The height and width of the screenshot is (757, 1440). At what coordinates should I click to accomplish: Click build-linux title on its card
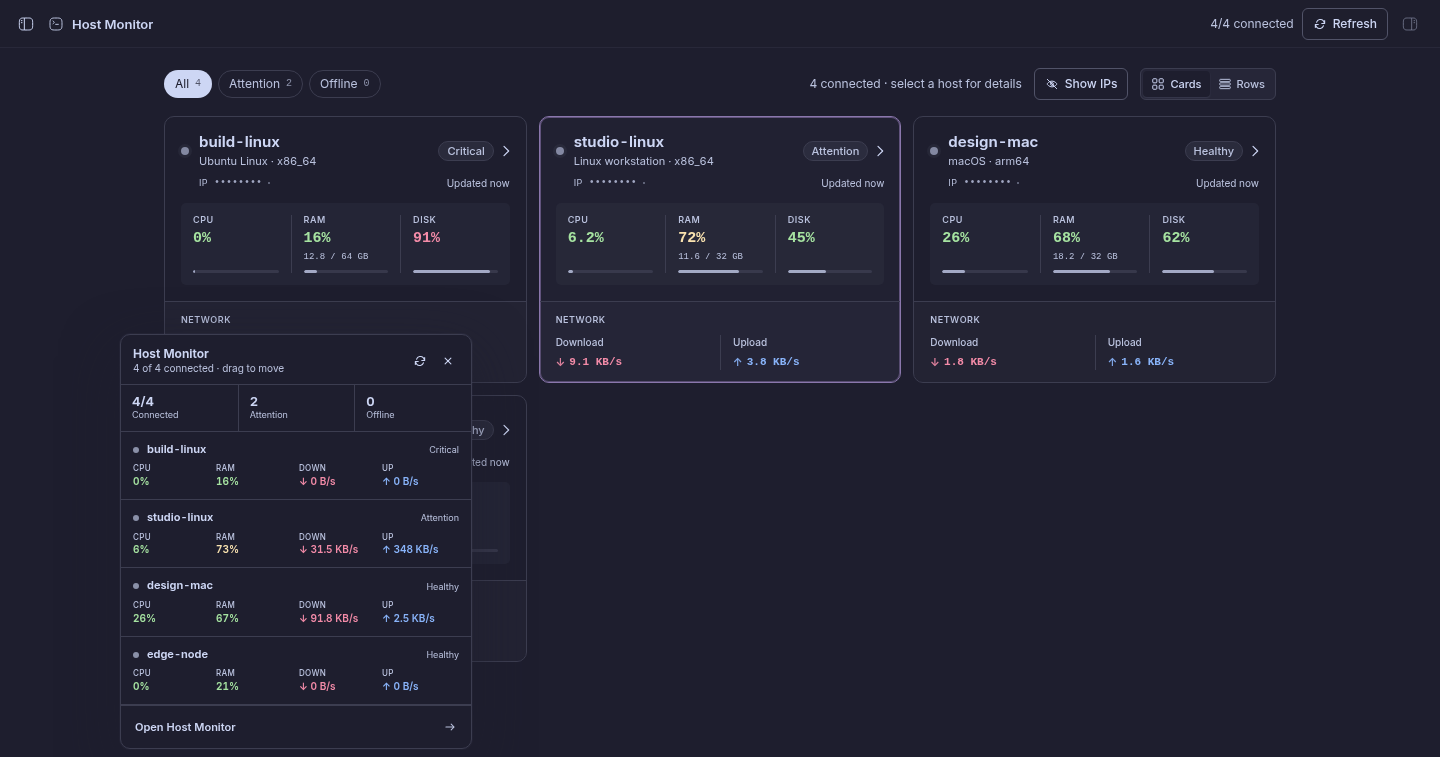pyautogui.click(x=239, y=142)
